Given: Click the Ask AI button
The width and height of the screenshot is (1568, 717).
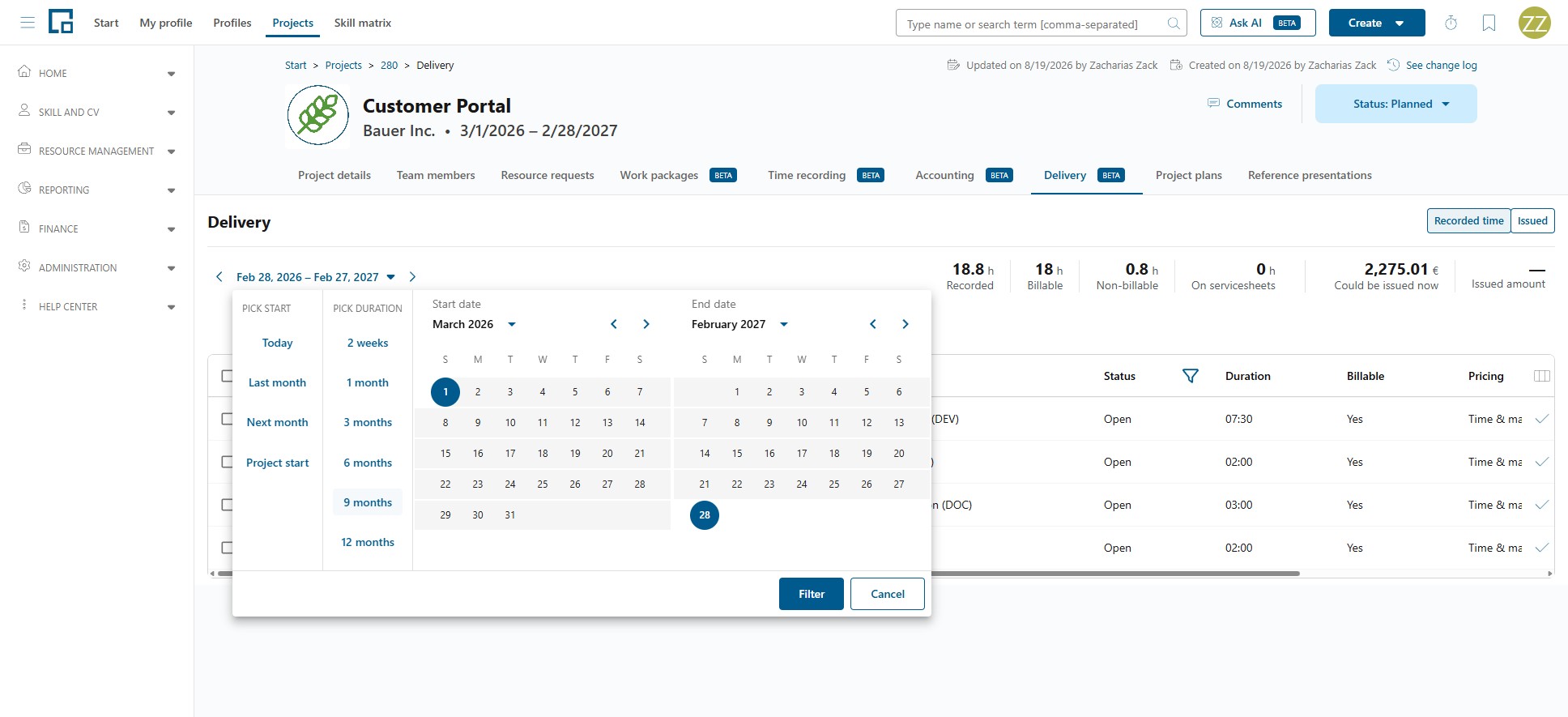Looking at the screenshot, I should 1257,23.
